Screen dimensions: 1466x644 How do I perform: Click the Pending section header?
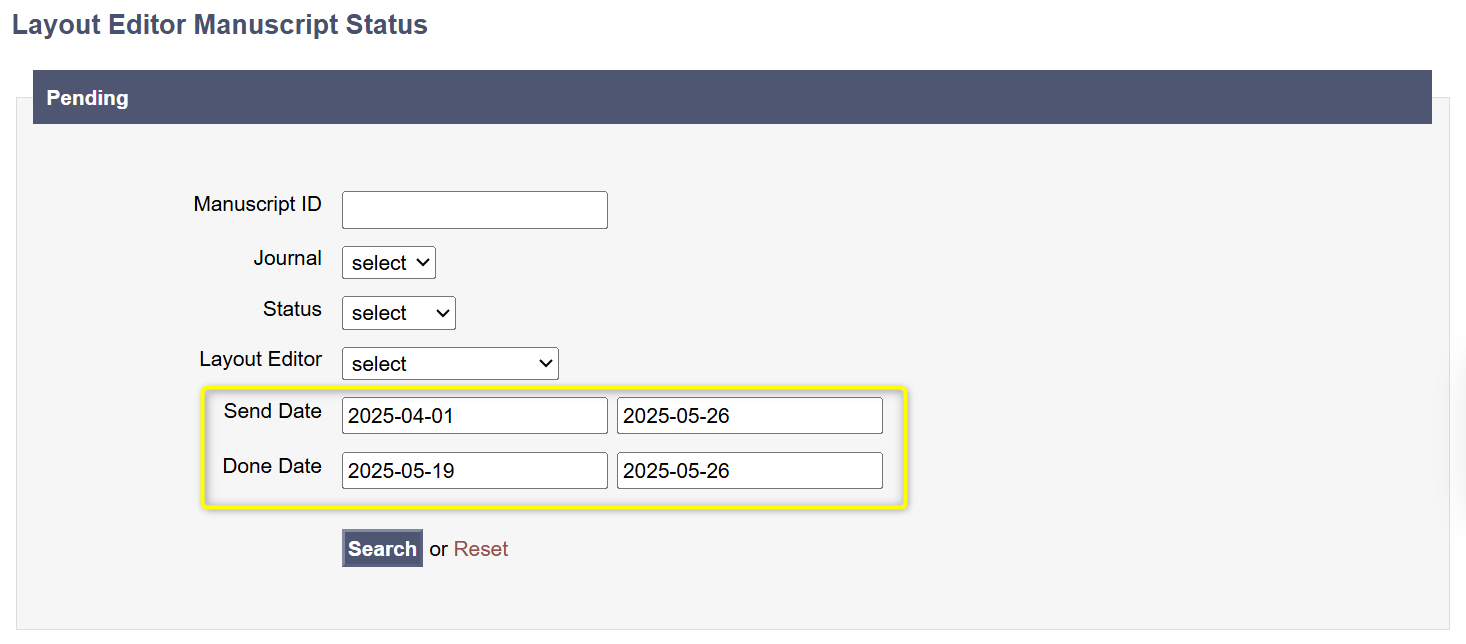[88, 98]
